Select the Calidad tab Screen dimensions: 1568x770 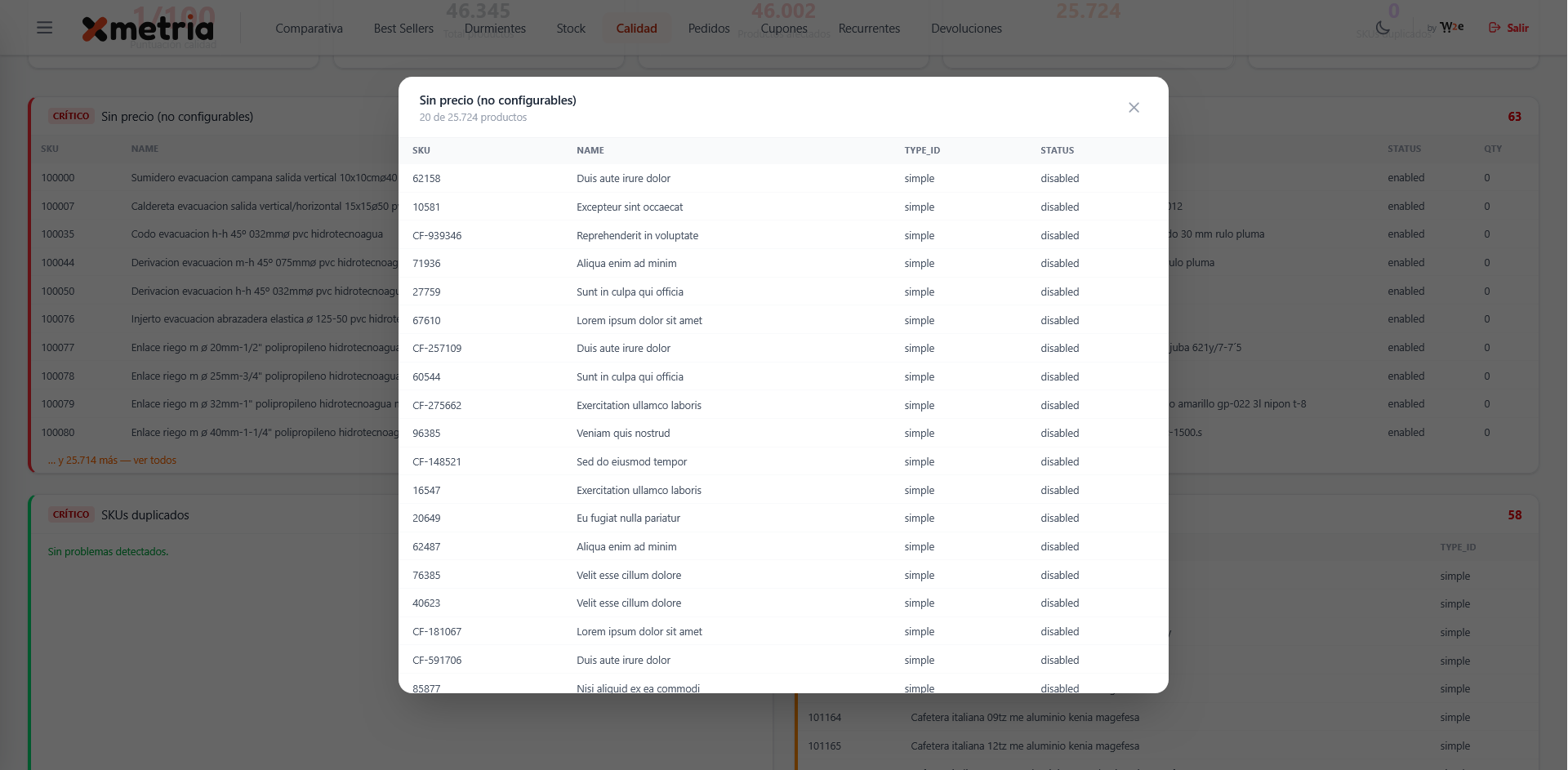pyautogui.click(x=636, y=29)
